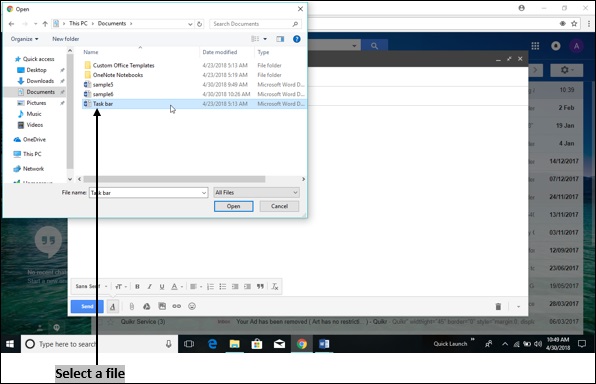Select Pictures in navigation pane

click(x=32, y=103)
